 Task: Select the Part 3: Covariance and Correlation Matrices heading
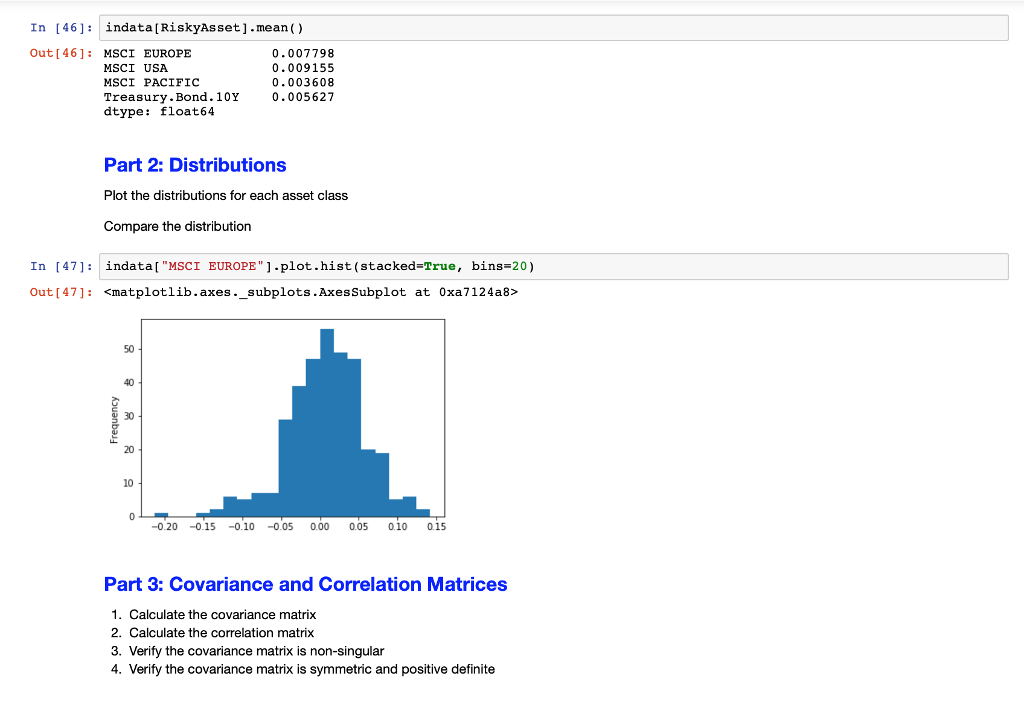coord(306,584)
